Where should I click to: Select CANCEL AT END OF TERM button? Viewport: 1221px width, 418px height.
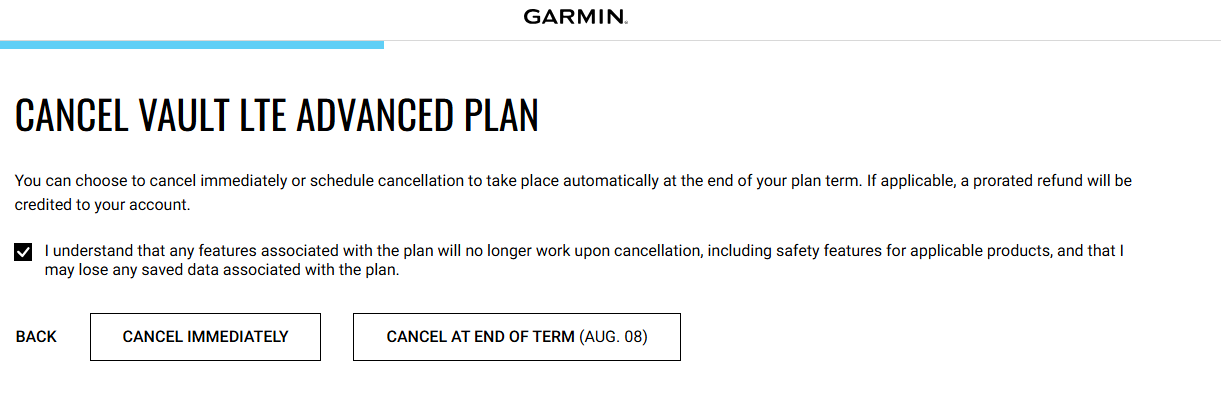pyautogui.click(x=516, y=337)
